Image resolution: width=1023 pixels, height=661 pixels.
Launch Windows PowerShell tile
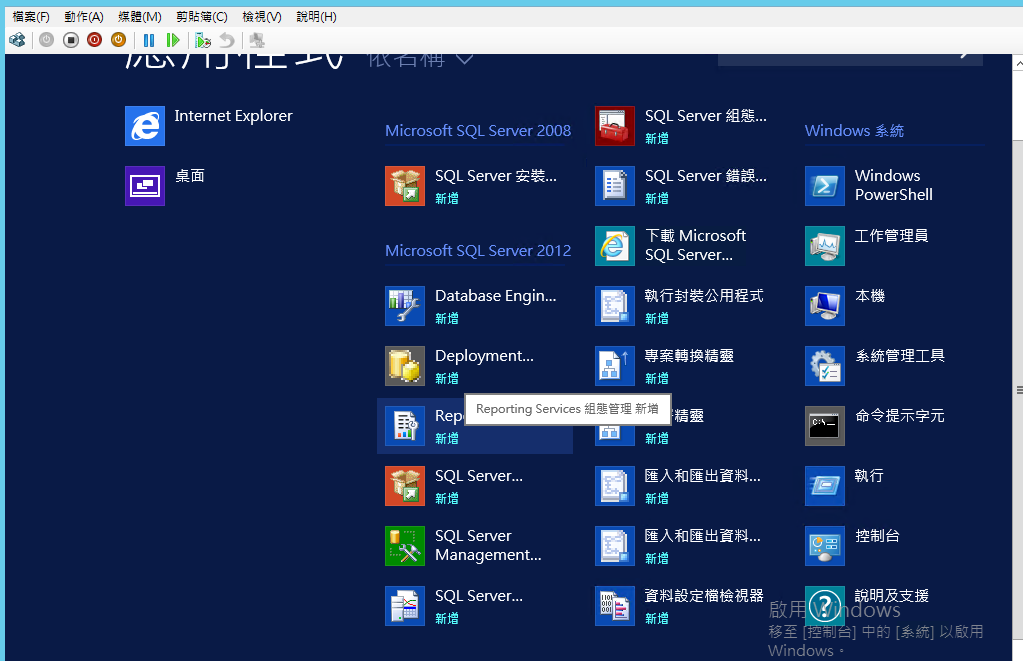(869, 186)
